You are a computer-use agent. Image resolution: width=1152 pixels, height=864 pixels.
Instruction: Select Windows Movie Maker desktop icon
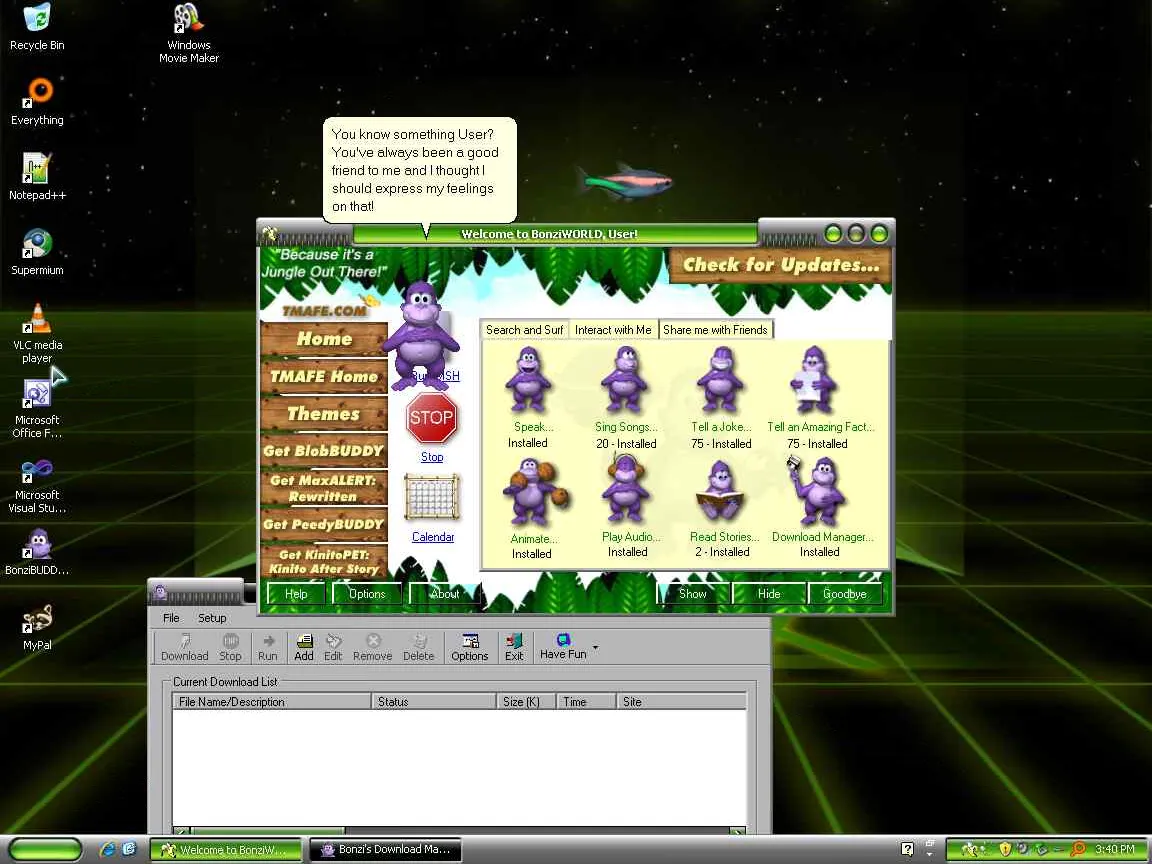coord(189,33)
